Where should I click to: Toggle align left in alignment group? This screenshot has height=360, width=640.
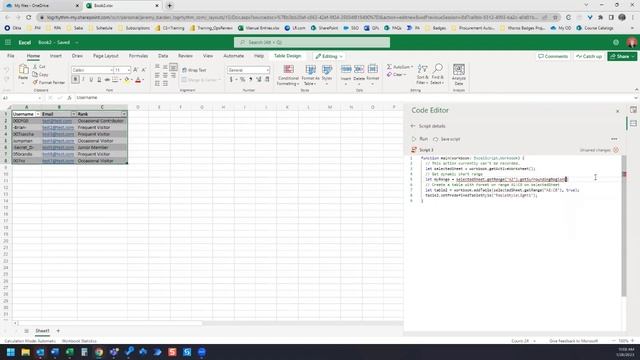[x=157, y=75]
